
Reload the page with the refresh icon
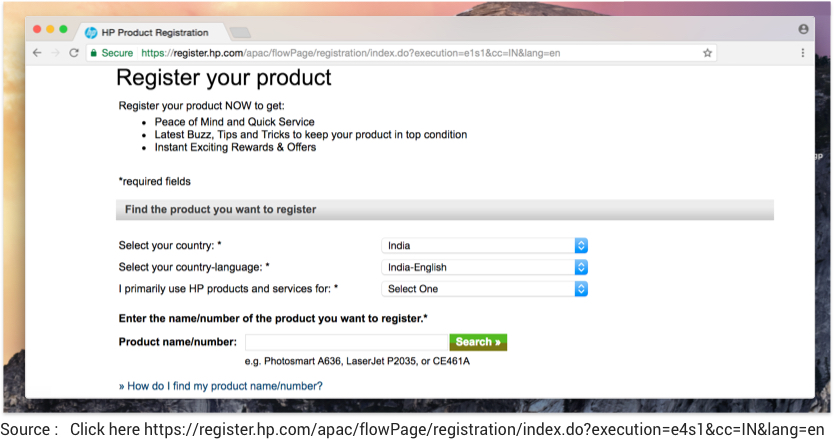tap(74, 53)
